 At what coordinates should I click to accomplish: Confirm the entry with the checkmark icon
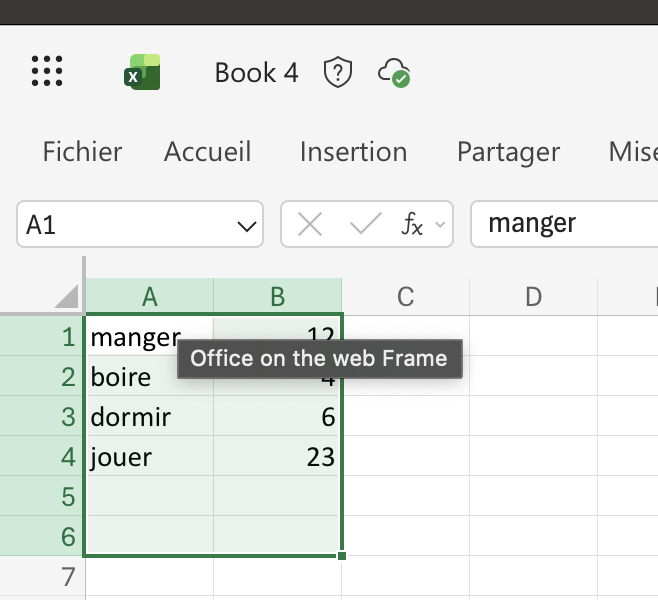click(x=364, y=225)
